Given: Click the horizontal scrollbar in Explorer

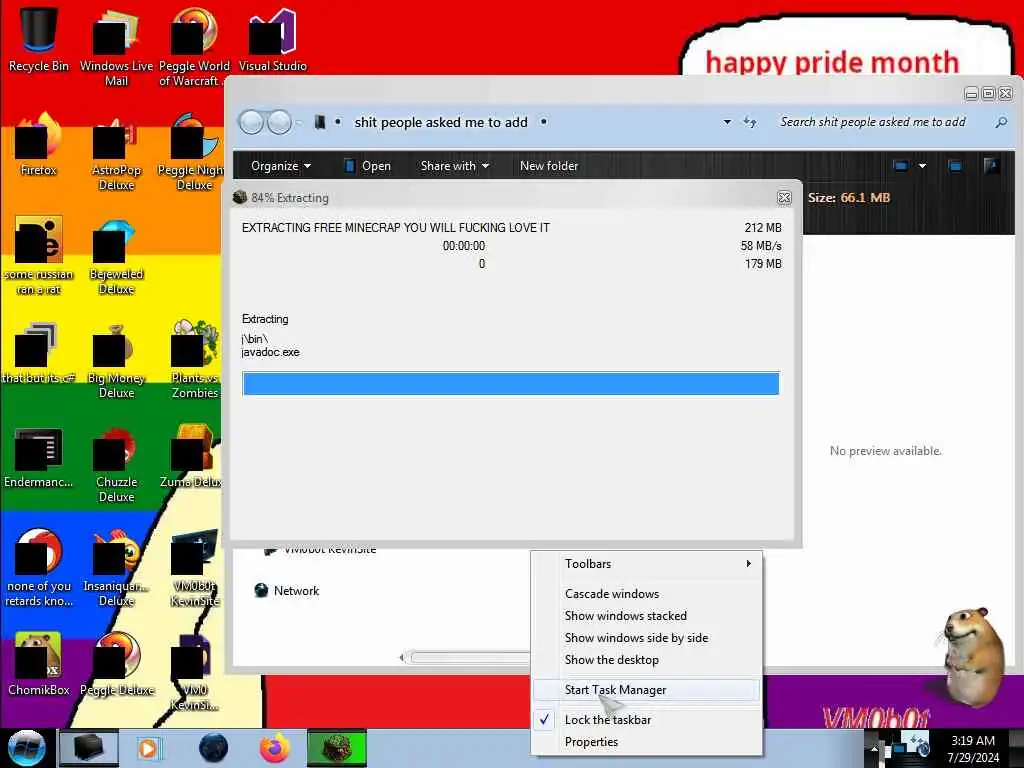Looking at the screenshot, I should coord(467,658).
